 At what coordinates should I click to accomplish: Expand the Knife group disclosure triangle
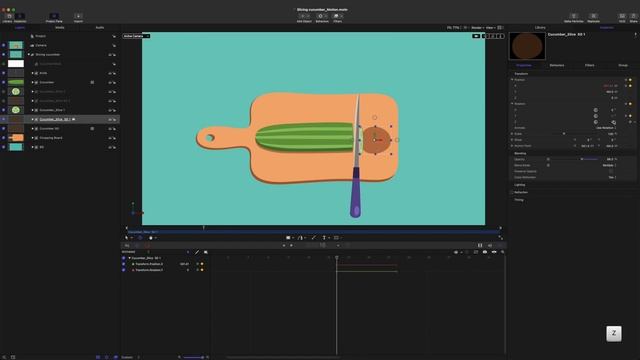[x=33, y=73]
